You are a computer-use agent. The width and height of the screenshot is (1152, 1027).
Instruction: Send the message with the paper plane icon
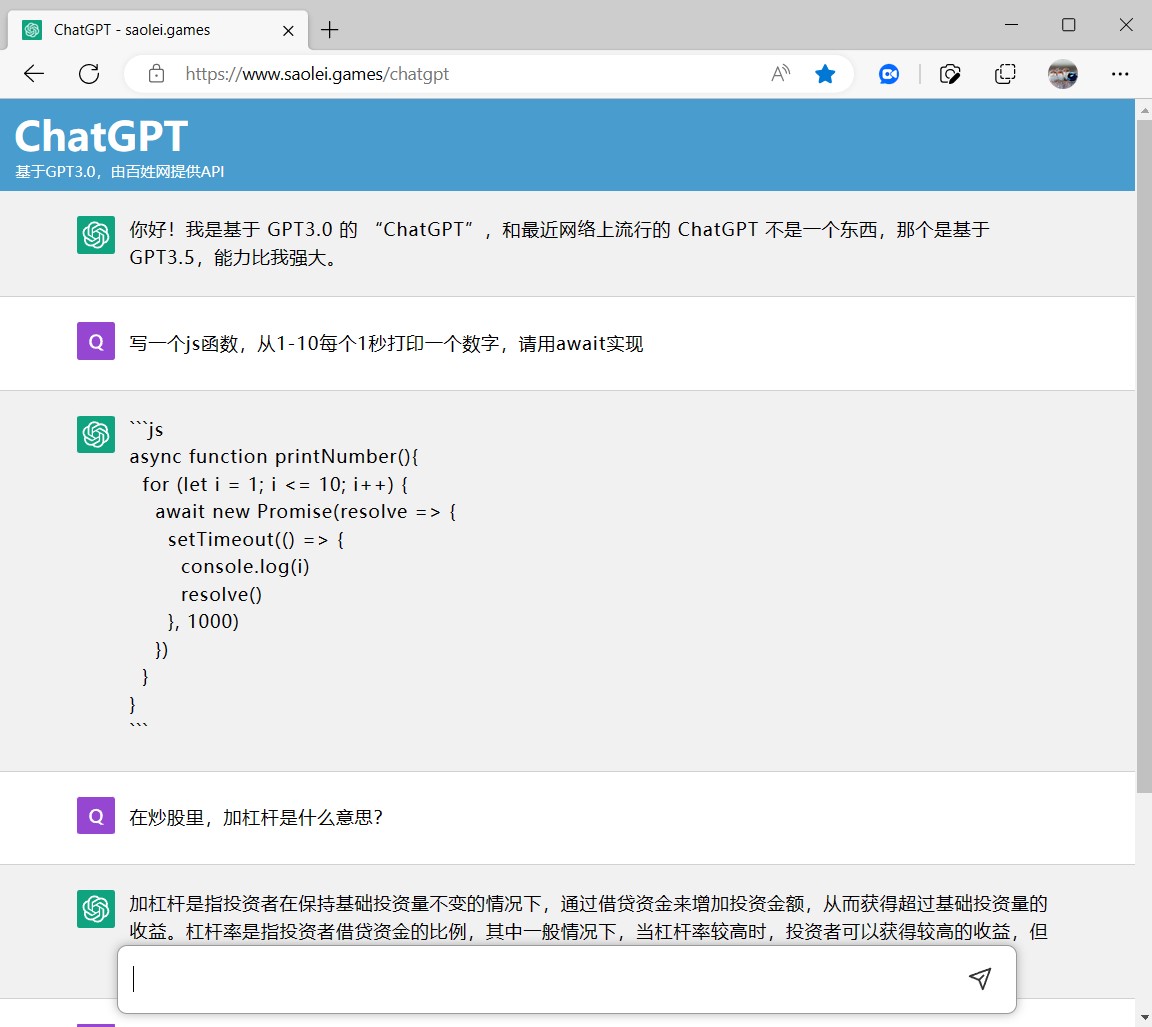point(980,978)
